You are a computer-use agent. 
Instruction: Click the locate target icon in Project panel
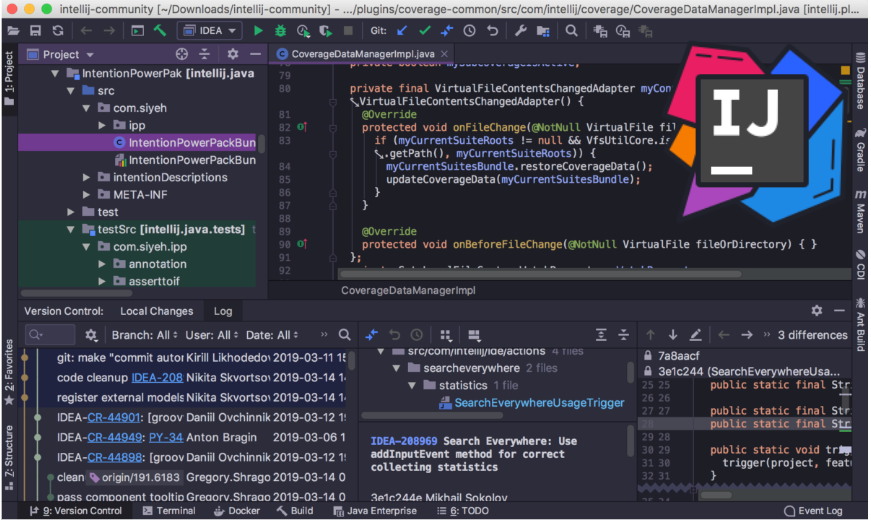(182, 54)
